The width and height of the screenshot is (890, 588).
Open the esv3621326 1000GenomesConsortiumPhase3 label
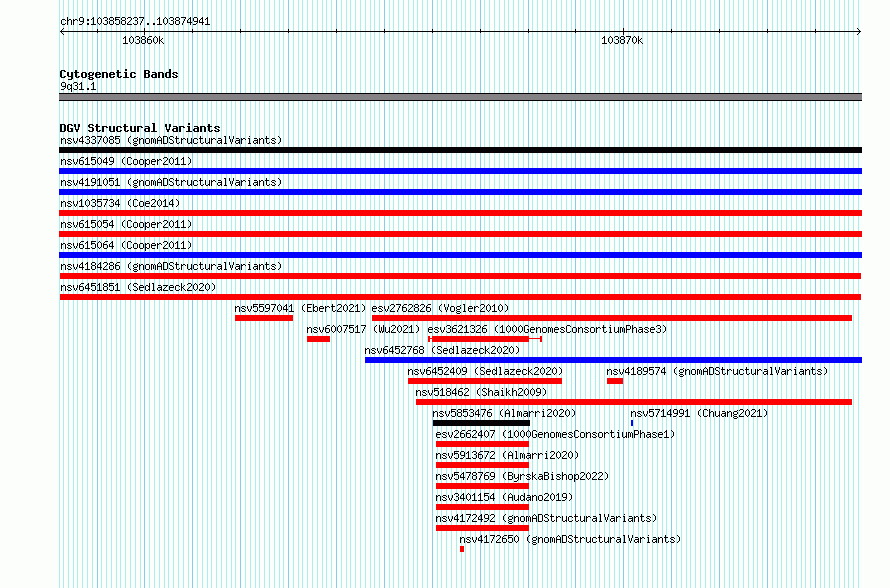[x=547, y=329]
